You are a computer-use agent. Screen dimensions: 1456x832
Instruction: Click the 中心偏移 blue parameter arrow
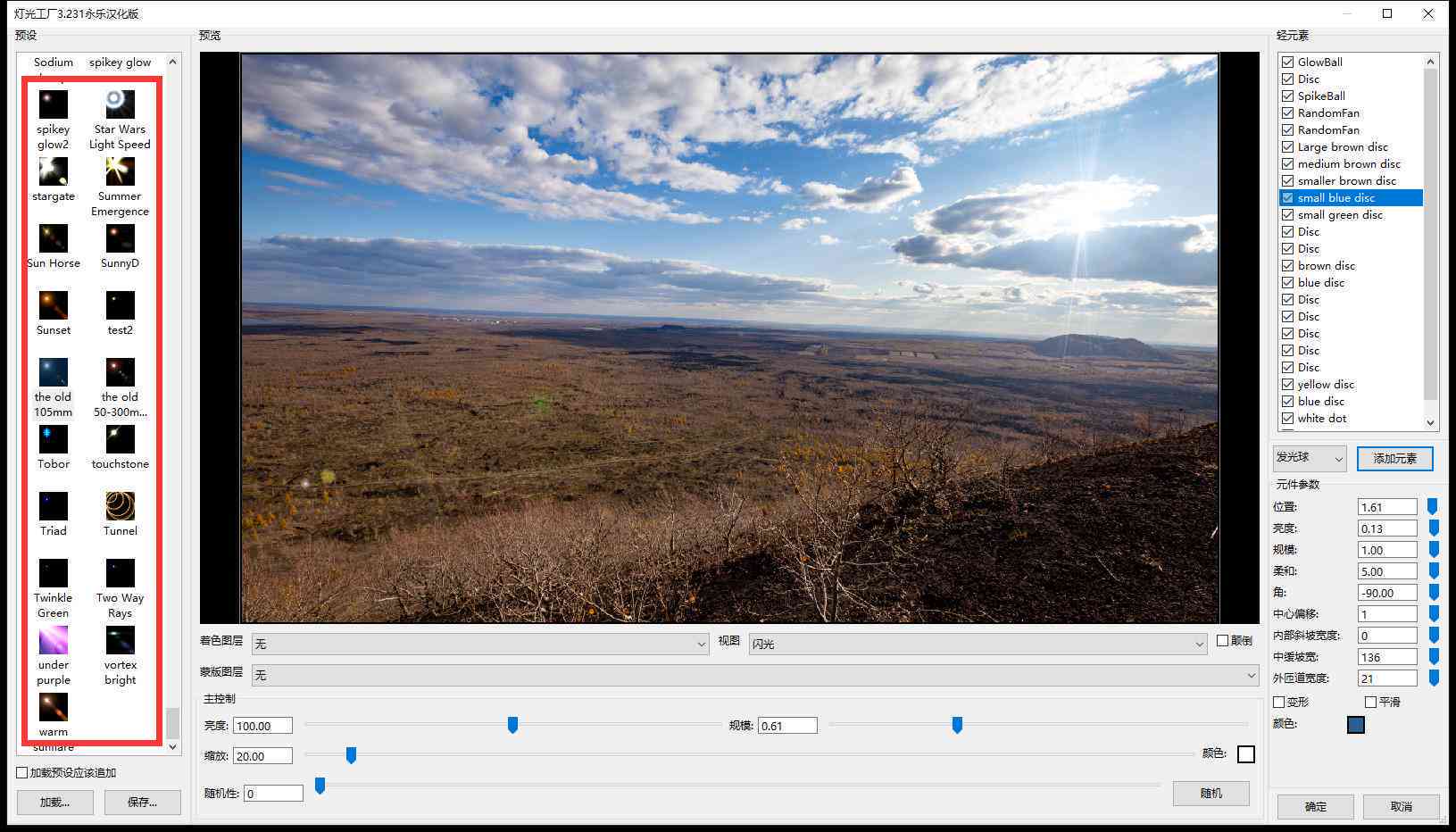[x=1433, y=614]
